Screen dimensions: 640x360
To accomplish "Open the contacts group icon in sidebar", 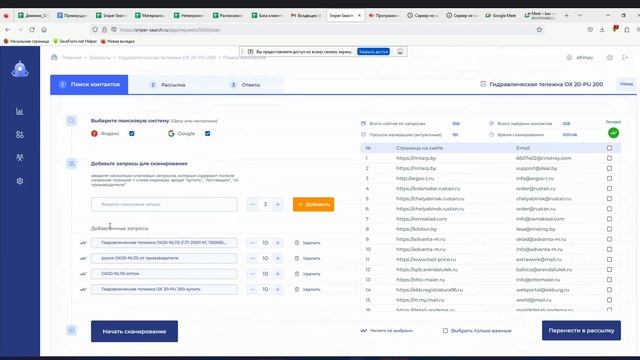I will coord(20,135).
